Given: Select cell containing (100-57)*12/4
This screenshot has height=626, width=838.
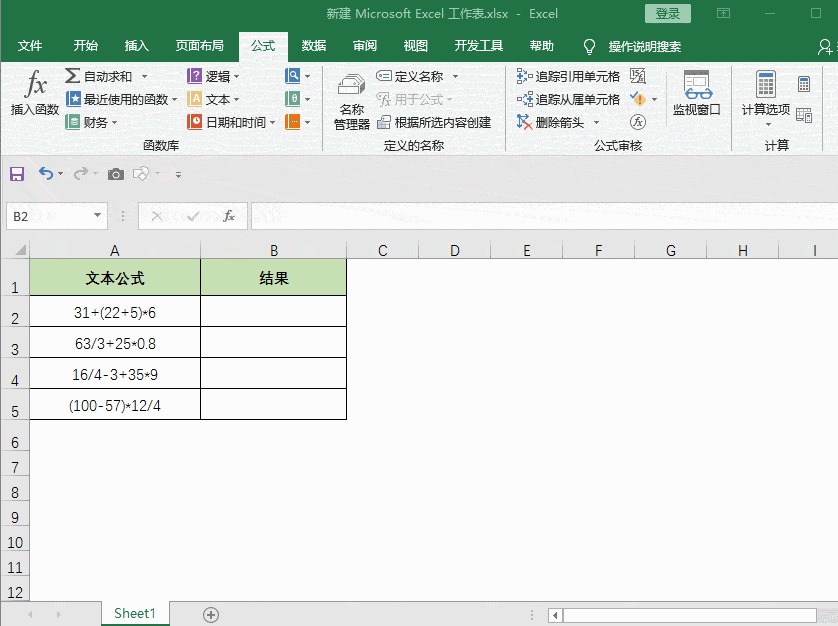Looking at the screenshot, I should (x=115, y=404).
